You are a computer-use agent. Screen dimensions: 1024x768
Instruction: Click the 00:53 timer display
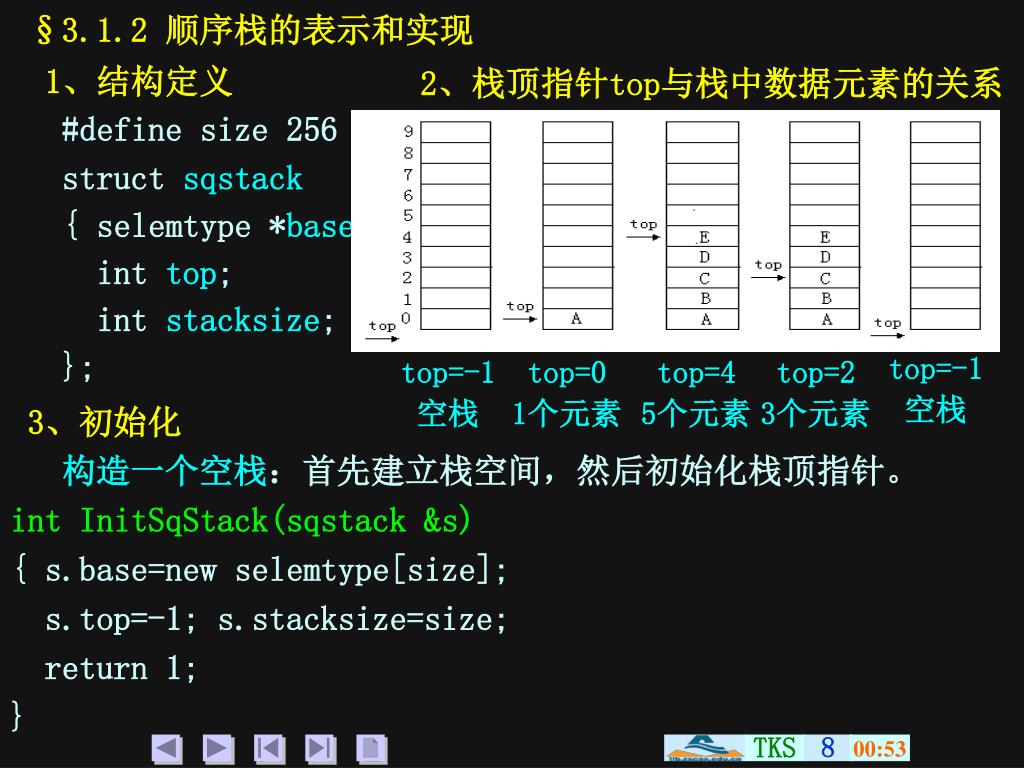(880, 748)
